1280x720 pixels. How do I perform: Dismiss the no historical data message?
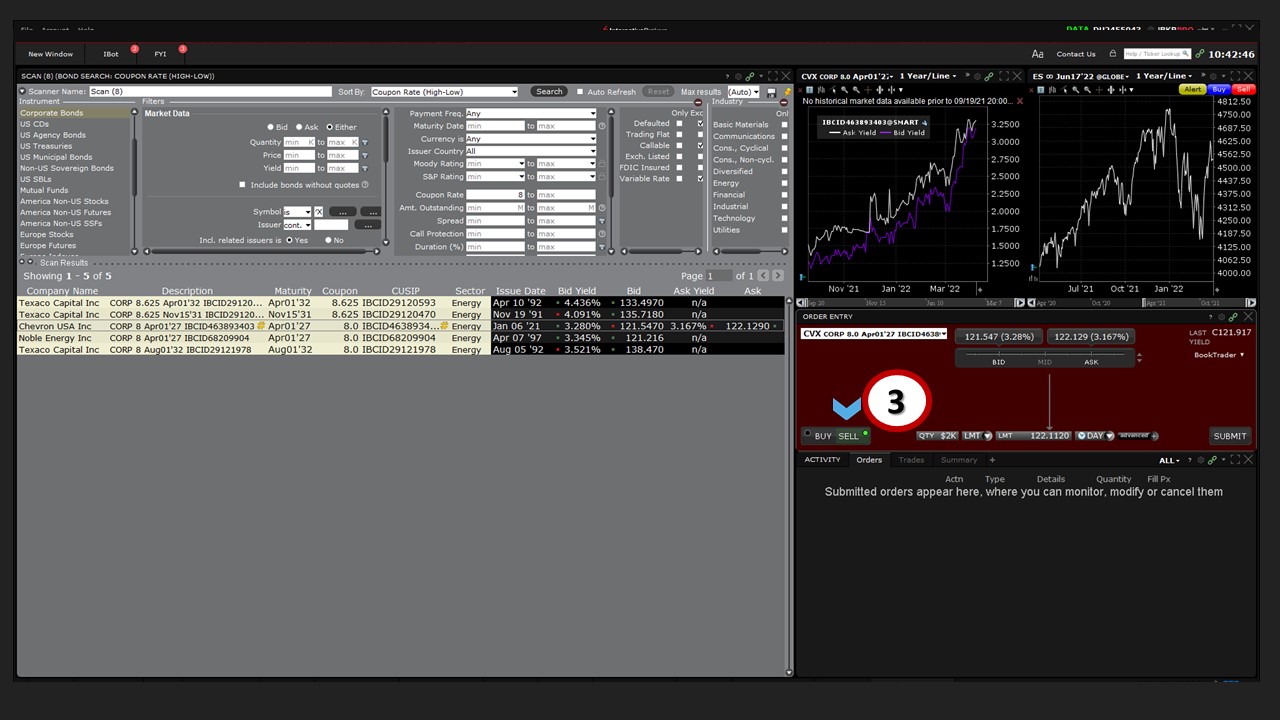tap(1020, 101)
